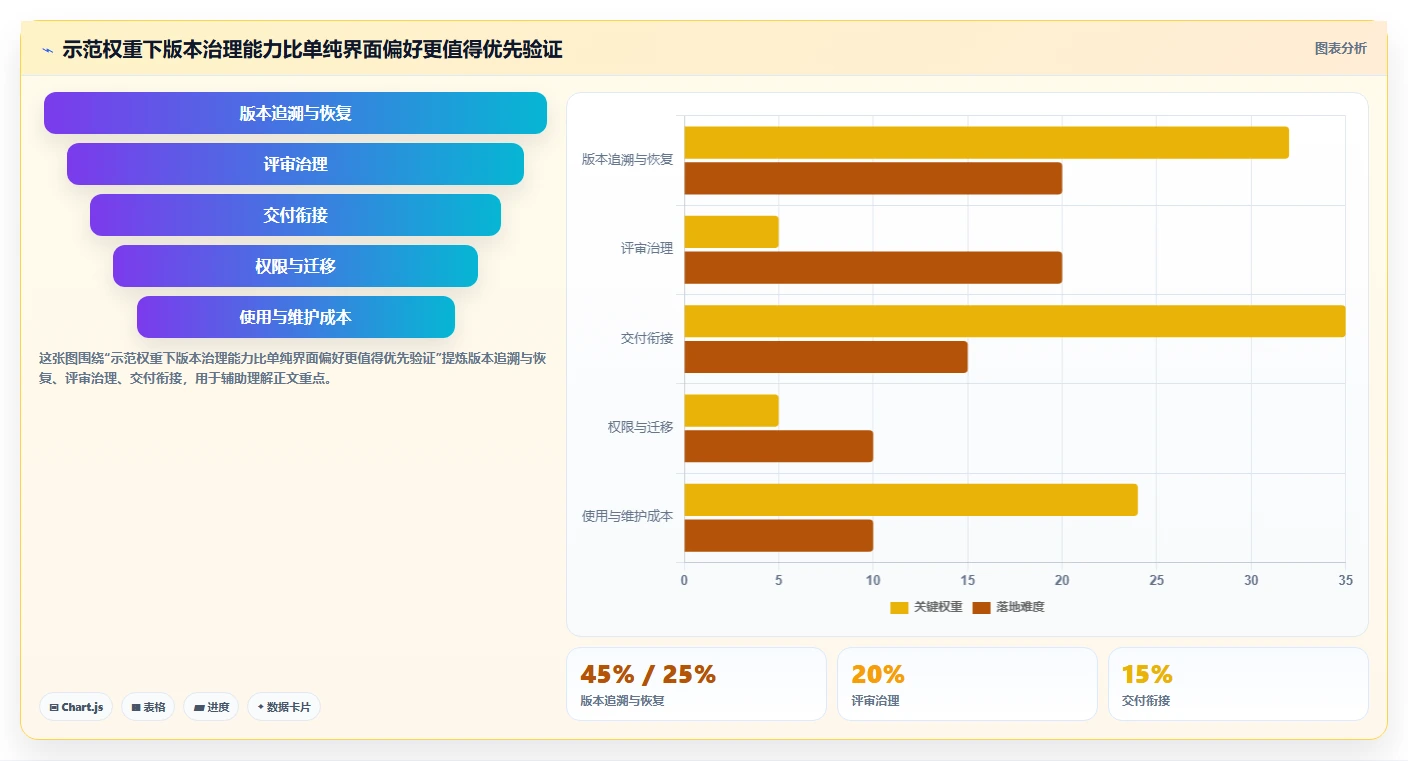This screenshot has width=1408, height=761.
Task: Click 落地难度 bar for 使用与维护成本
Action: 778,536
